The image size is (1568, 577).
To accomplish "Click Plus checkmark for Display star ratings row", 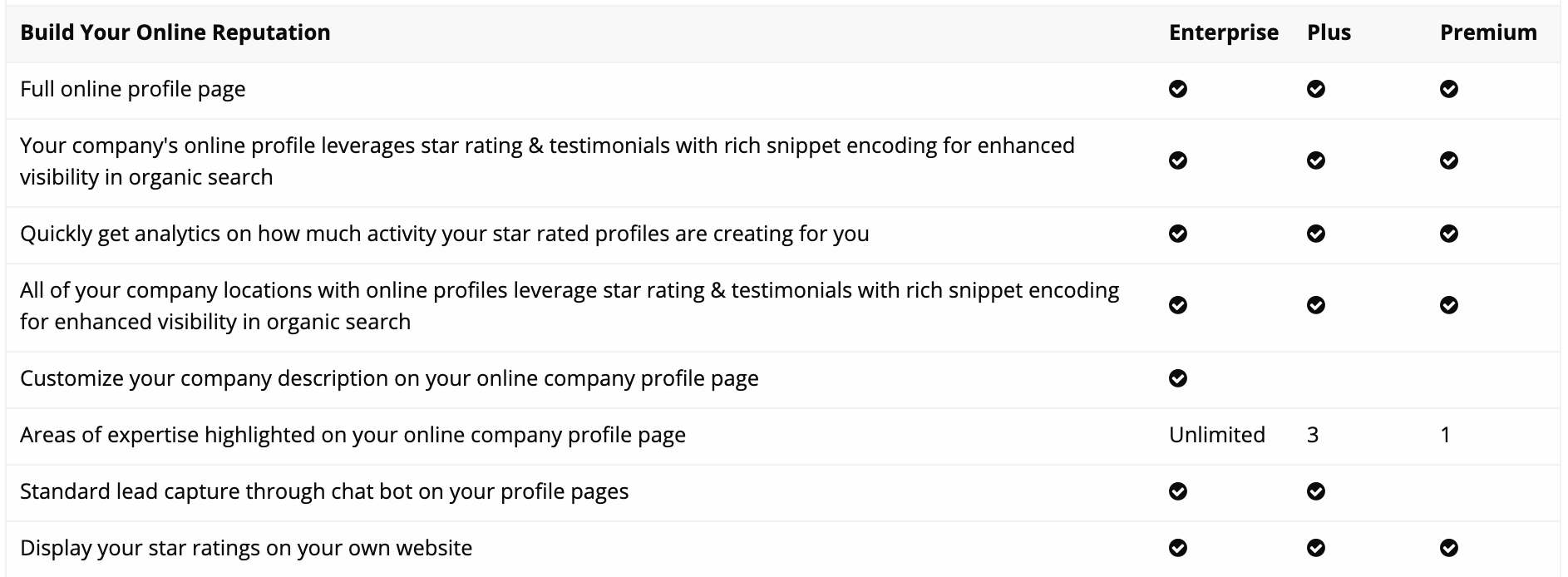I will point(1316,548).
